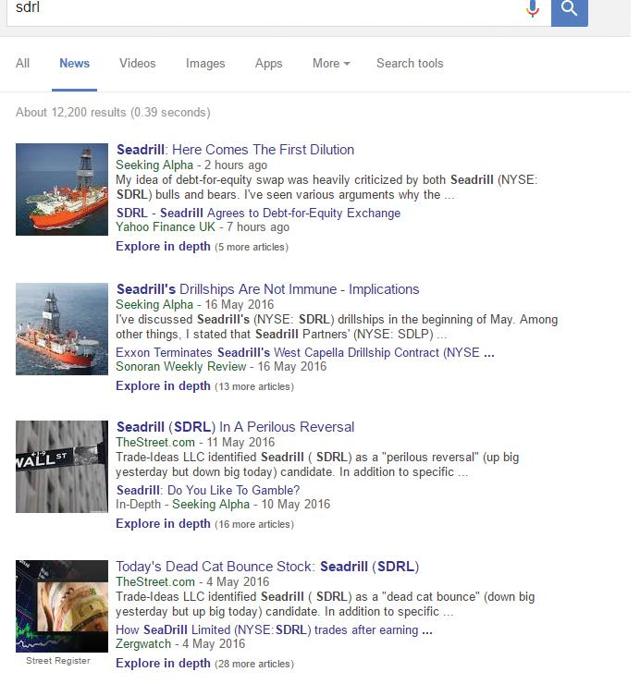Click 'Seeking Alpha - 2 hours ago' source line
Viewport: 640px width, 684px height.
191,165
